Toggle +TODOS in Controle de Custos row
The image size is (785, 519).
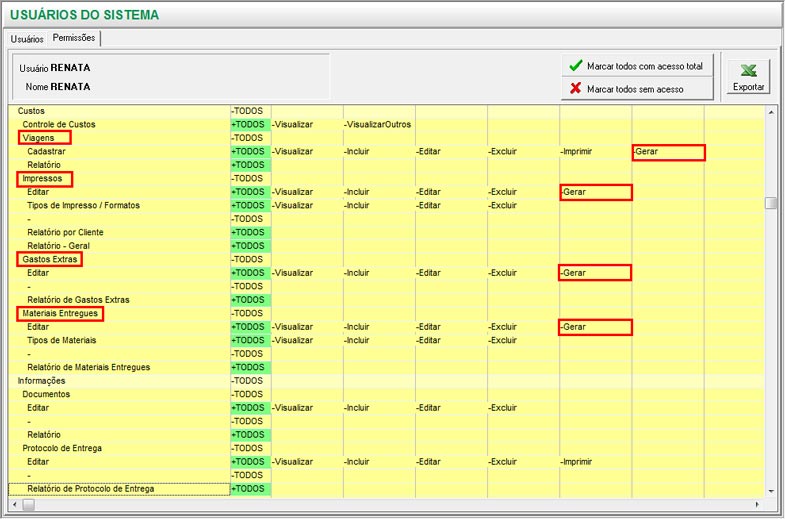[x=250, y=125]
